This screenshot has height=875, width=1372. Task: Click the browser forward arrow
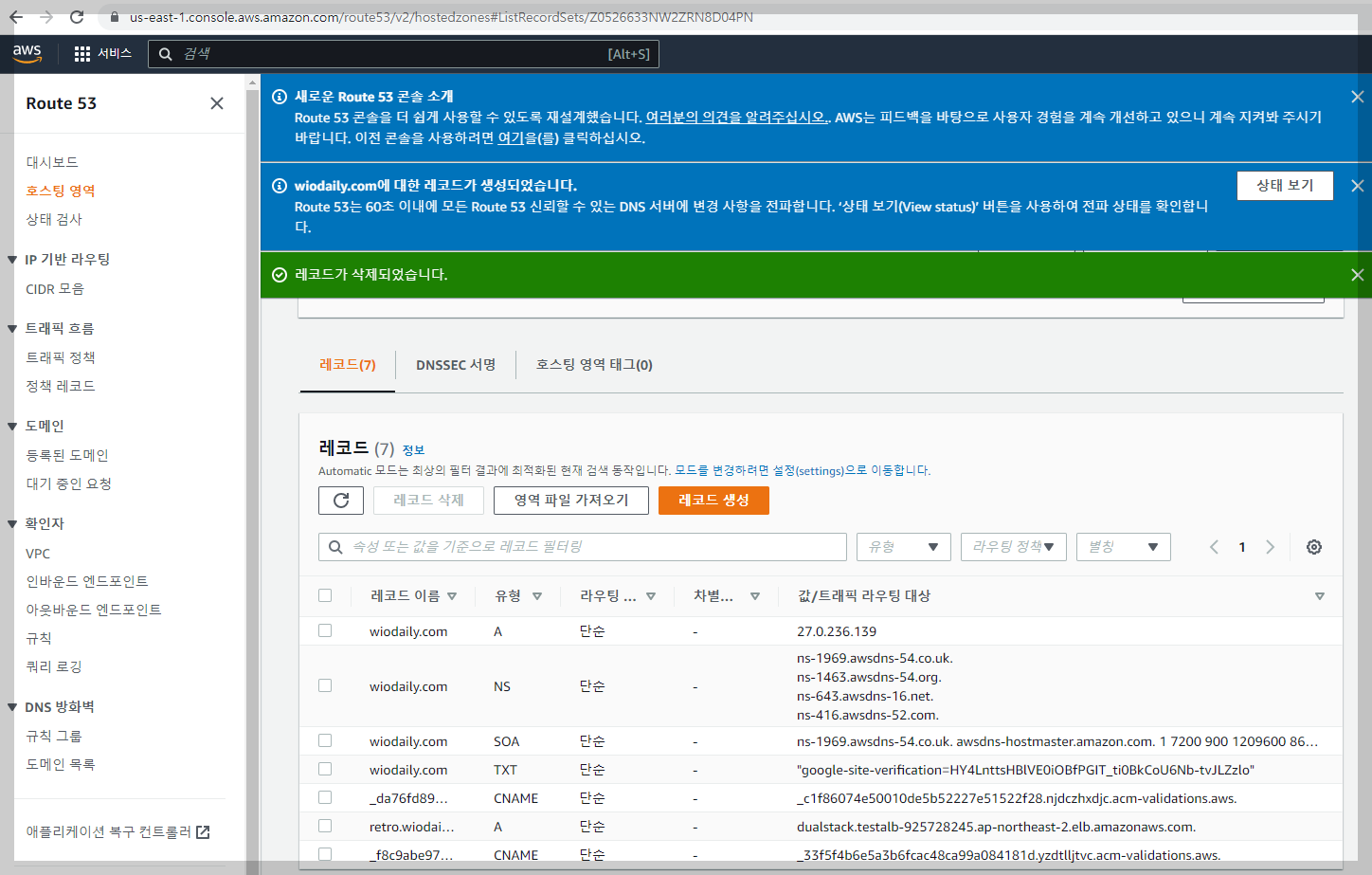coord(46,17)
